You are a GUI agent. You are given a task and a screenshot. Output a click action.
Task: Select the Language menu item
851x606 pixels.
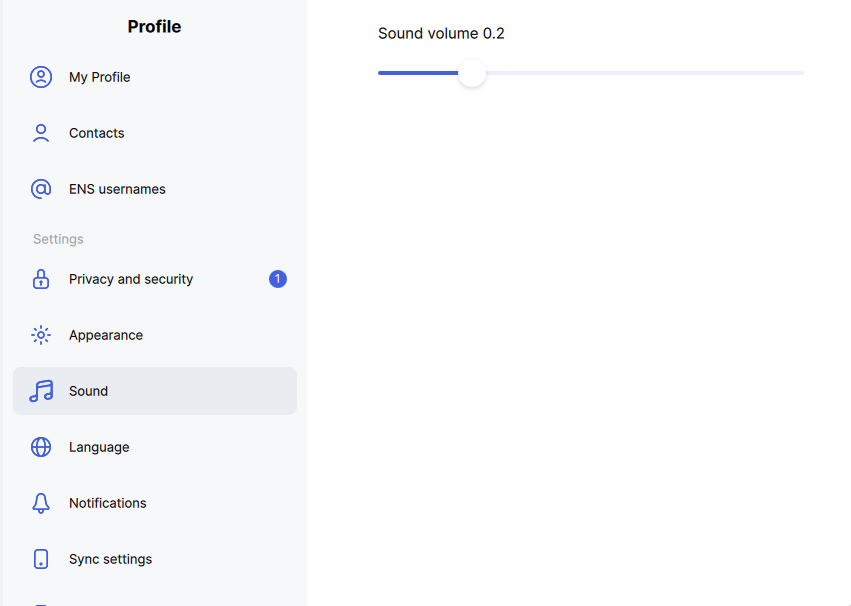point(155,447)
